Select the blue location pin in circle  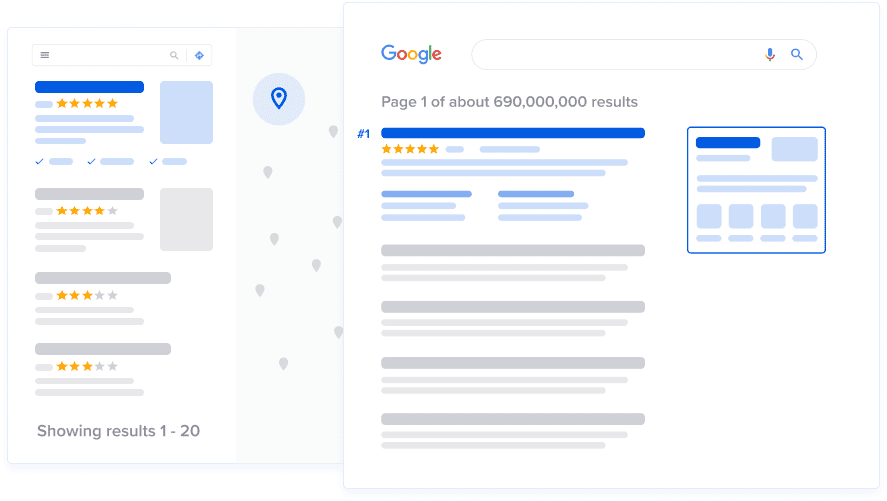tap(279, 98)
